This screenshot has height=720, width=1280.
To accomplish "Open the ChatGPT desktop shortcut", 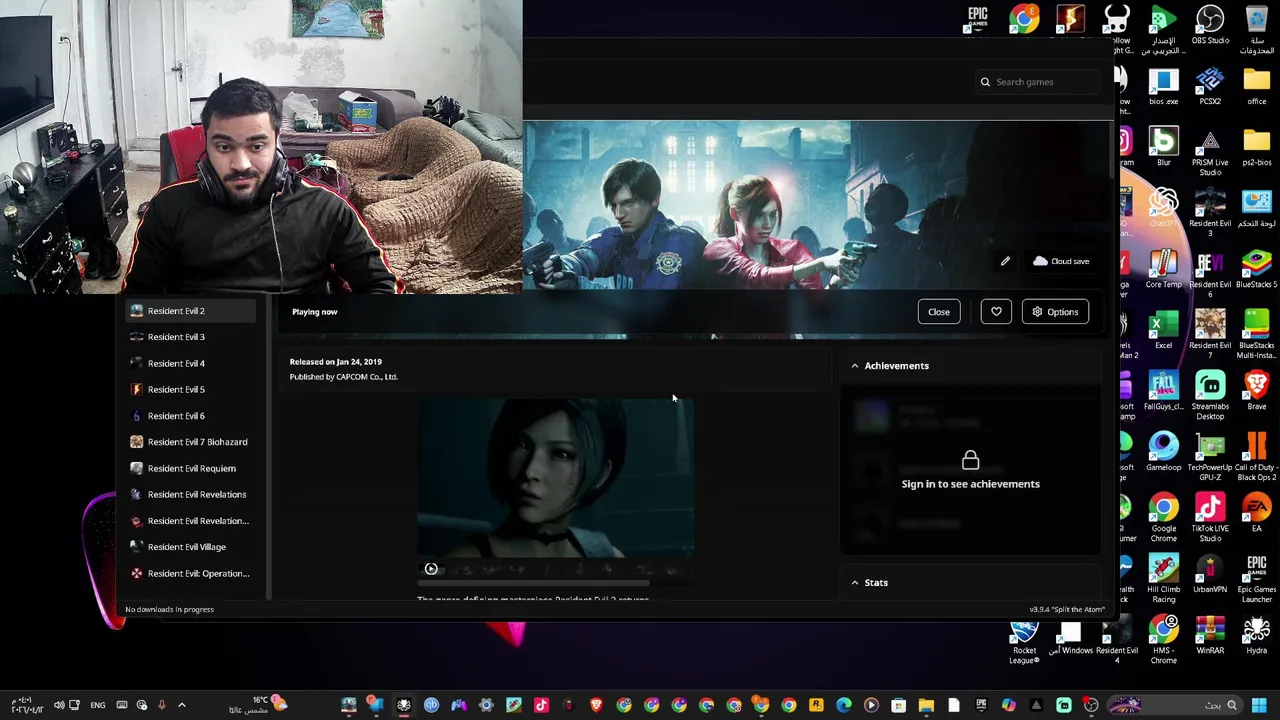I will coord(1163,209).
